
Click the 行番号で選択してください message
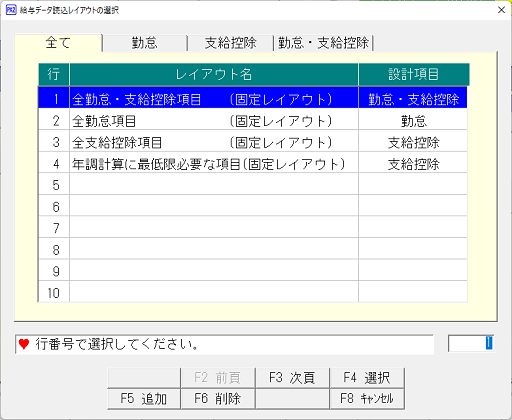pos(117,344)
